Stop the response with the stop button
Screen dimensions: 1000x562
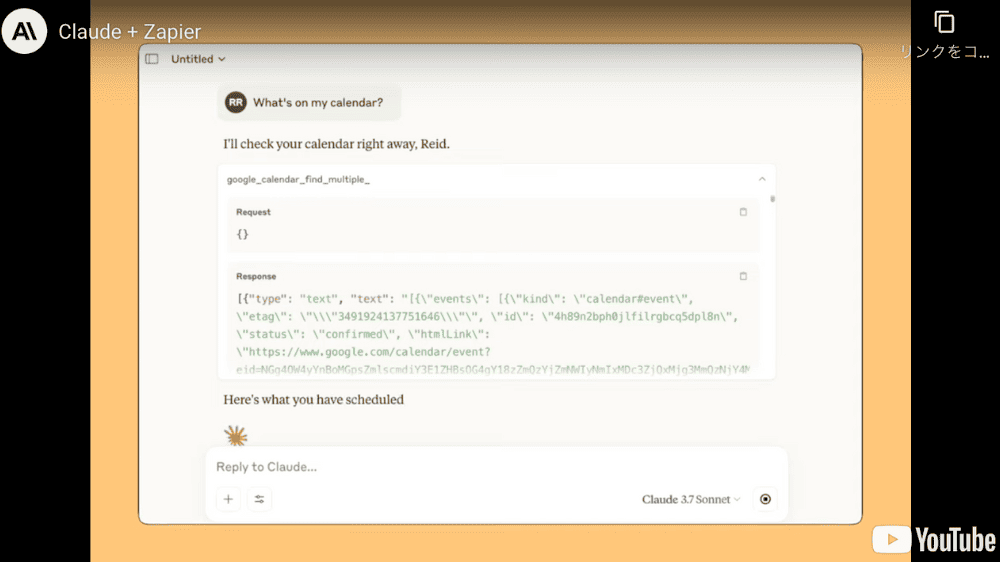click(765, 499)
